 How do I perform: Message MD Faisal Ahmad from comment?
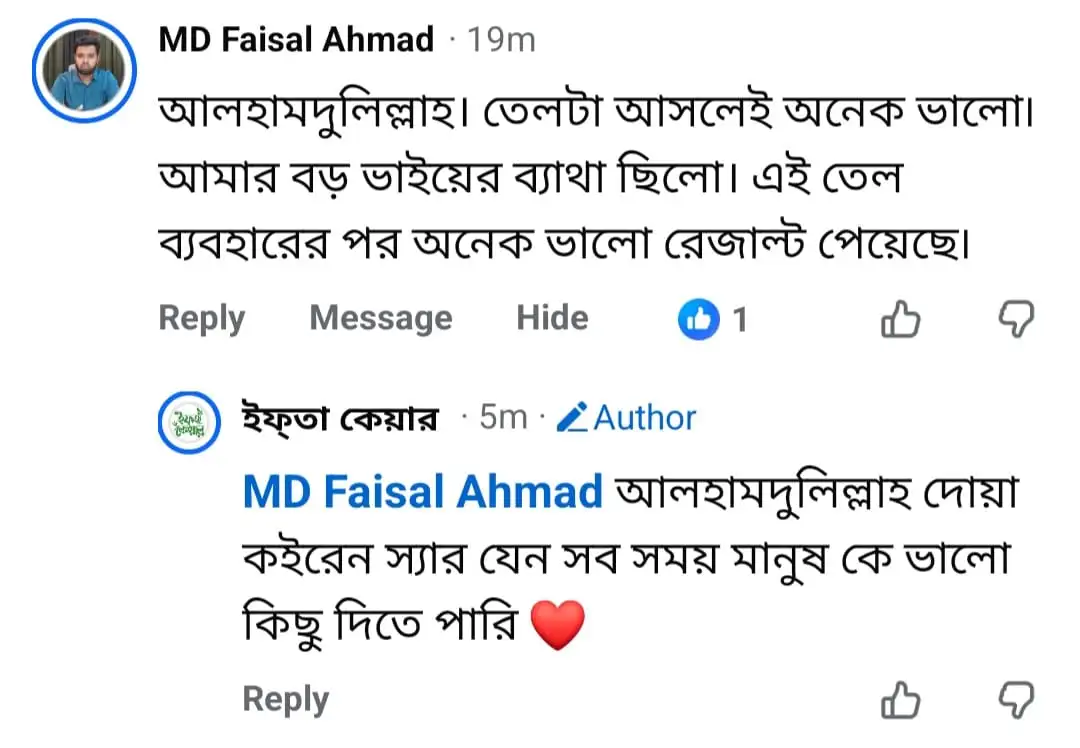[381, 319]
